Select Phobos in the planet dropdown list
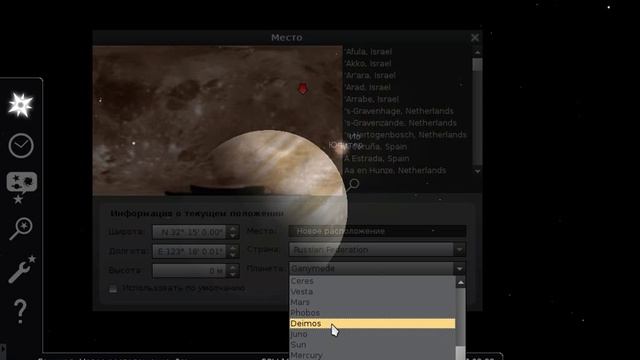The image size is (640, 360). click(x=372, y=313)
